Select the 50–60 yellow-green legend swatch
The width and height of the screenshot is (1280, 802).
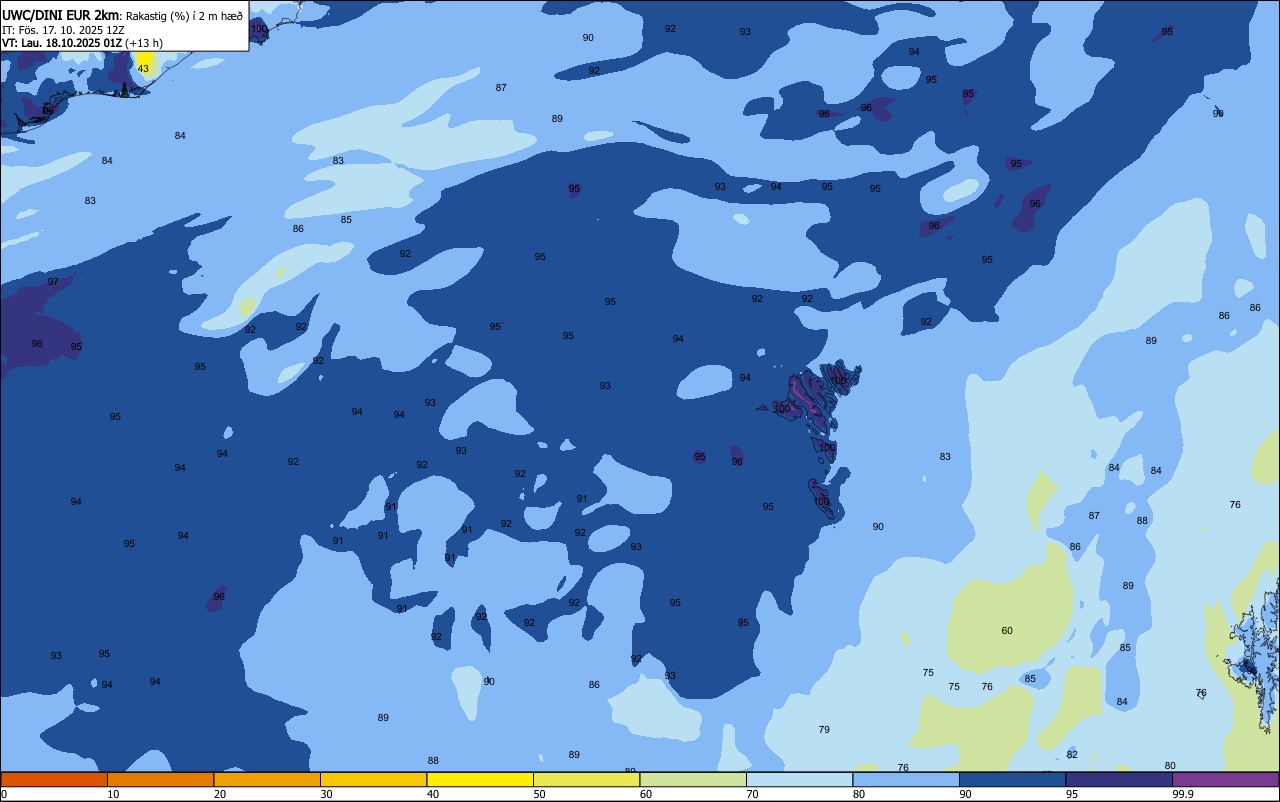(x=586, y=779)
